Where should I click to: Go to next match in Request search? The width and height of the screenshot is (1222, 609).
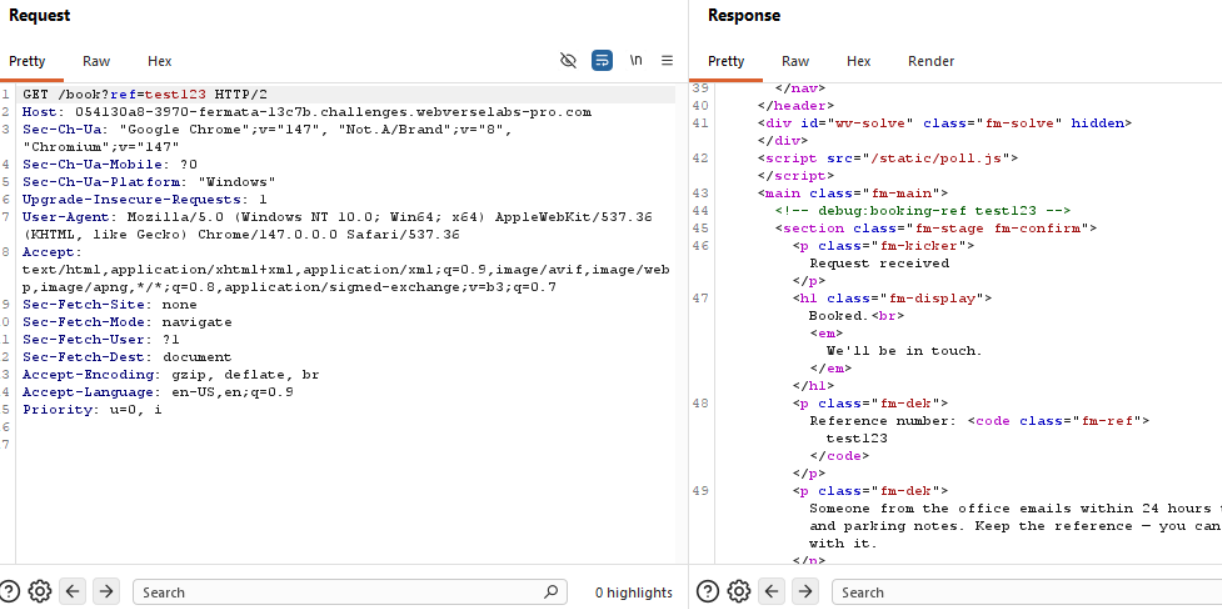tap(106, 591)
